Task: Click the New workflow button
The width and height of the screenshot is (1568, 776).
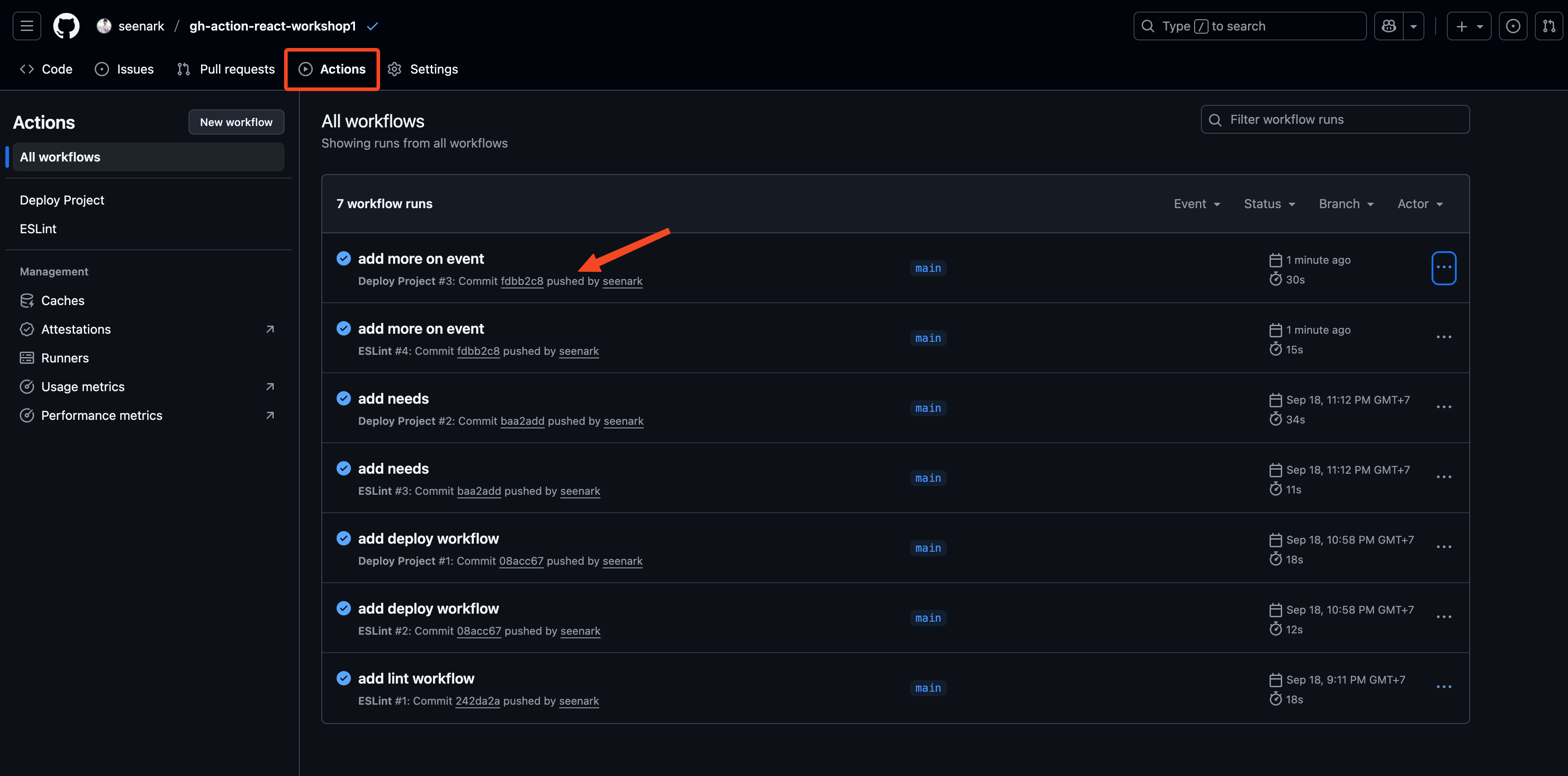Action: coord(236,122)
